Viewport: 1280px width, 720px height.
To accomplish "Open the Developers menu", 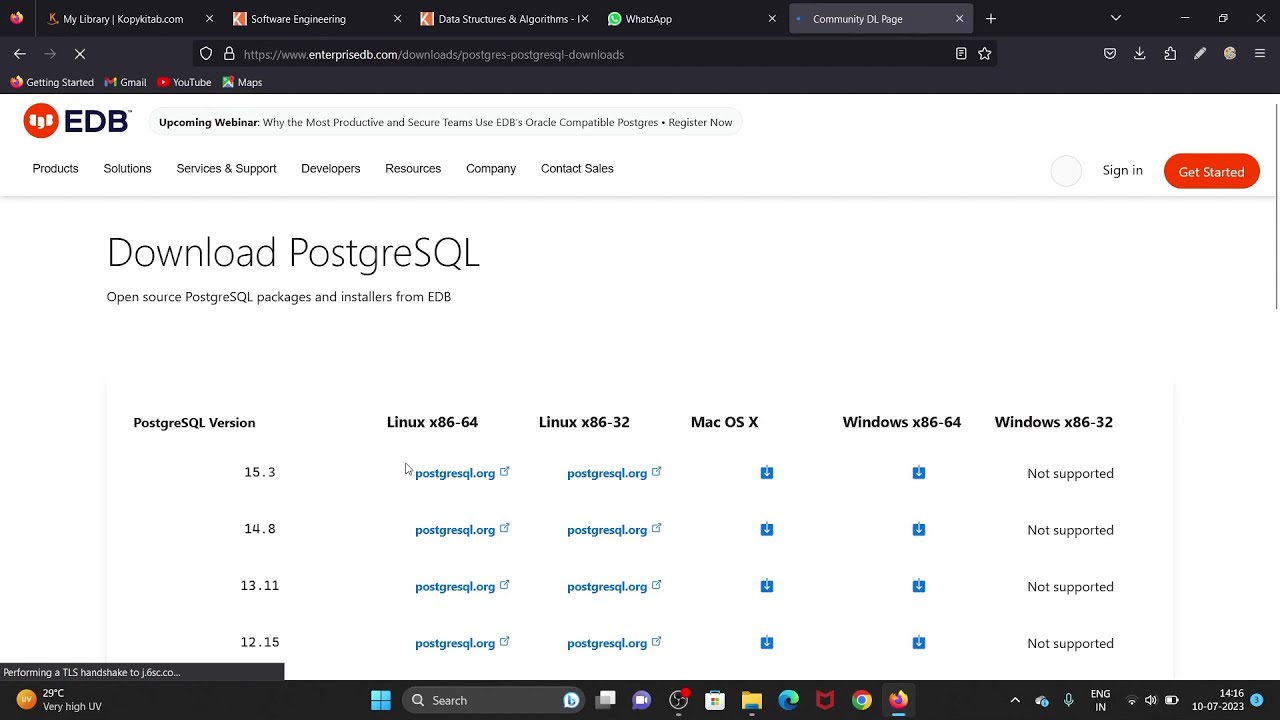I will pyautogui.click(x=330, y=169).
